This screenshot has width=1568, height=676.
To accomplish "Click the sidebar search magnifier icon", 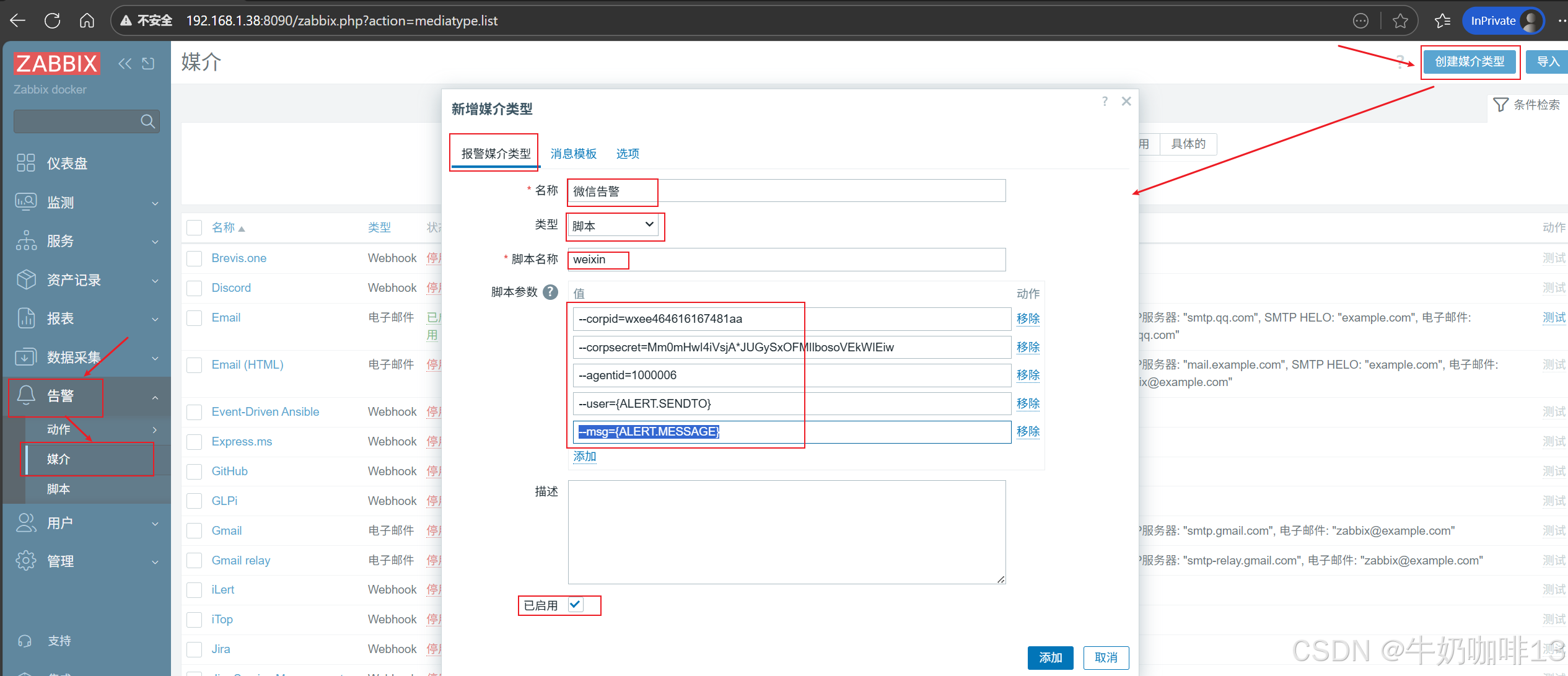I will click(147, 121).
